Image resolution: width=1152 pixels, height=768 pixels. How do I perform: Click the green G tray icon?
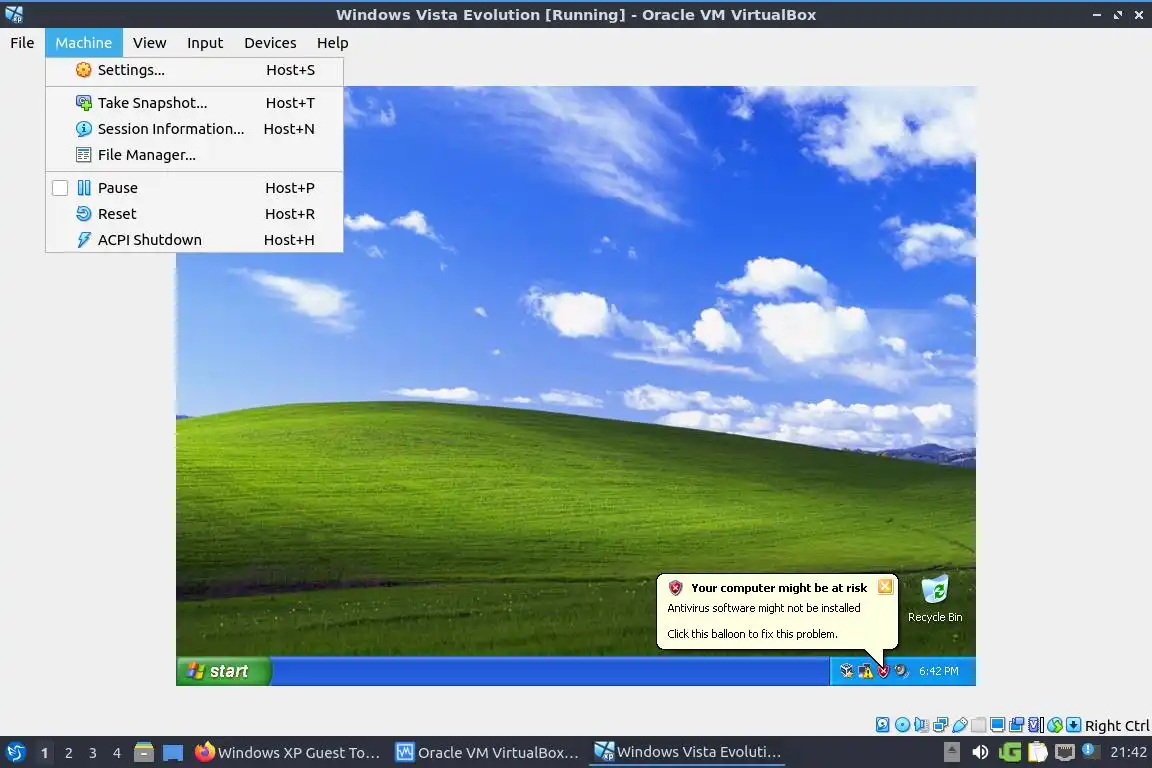1009,752
